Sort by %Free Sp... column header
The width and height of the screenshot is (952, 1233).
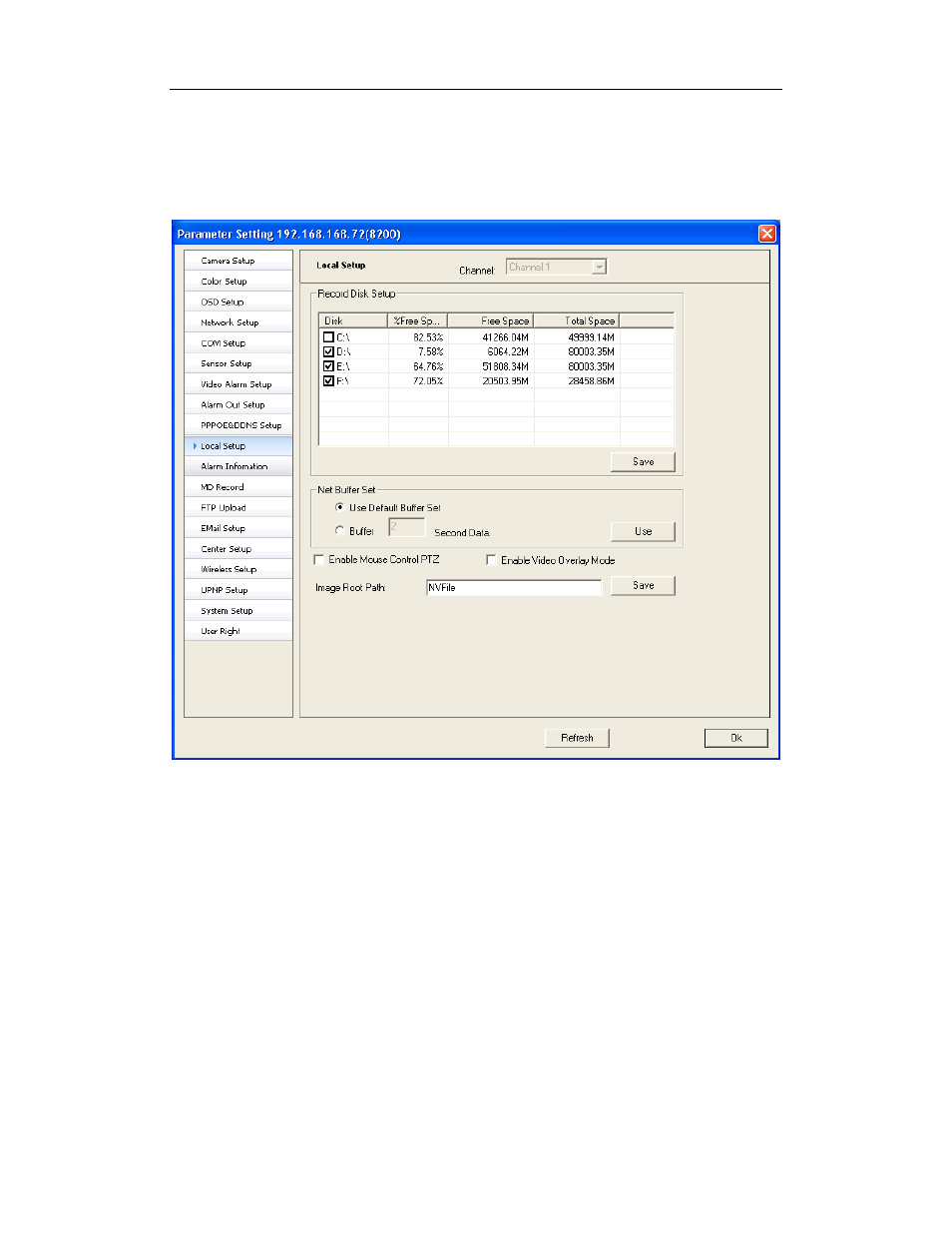point(417,320)
